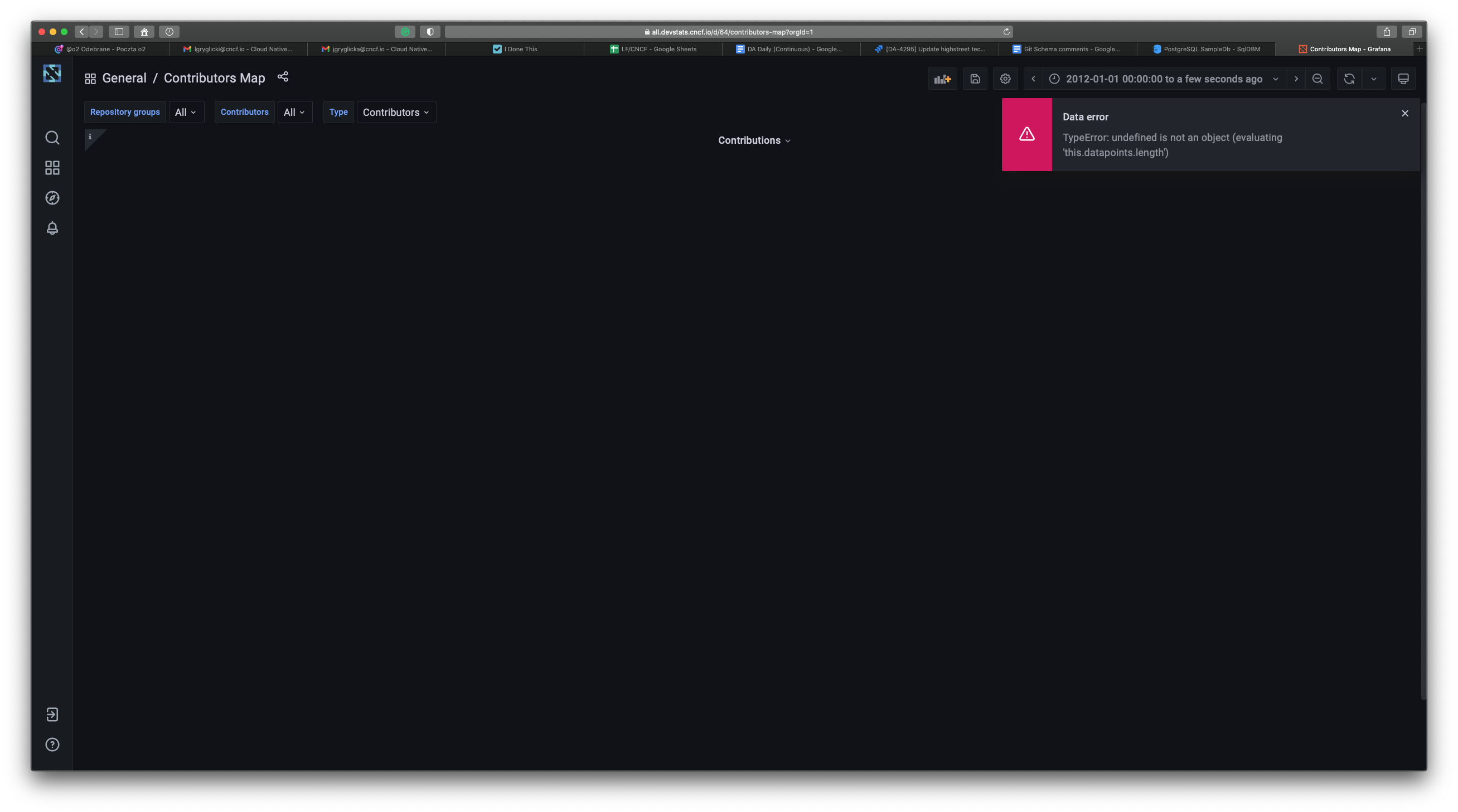The width and height of the screenshot is (1458, 812).
Task: Open the Alerting bell icon
Action: click(52, 228)
